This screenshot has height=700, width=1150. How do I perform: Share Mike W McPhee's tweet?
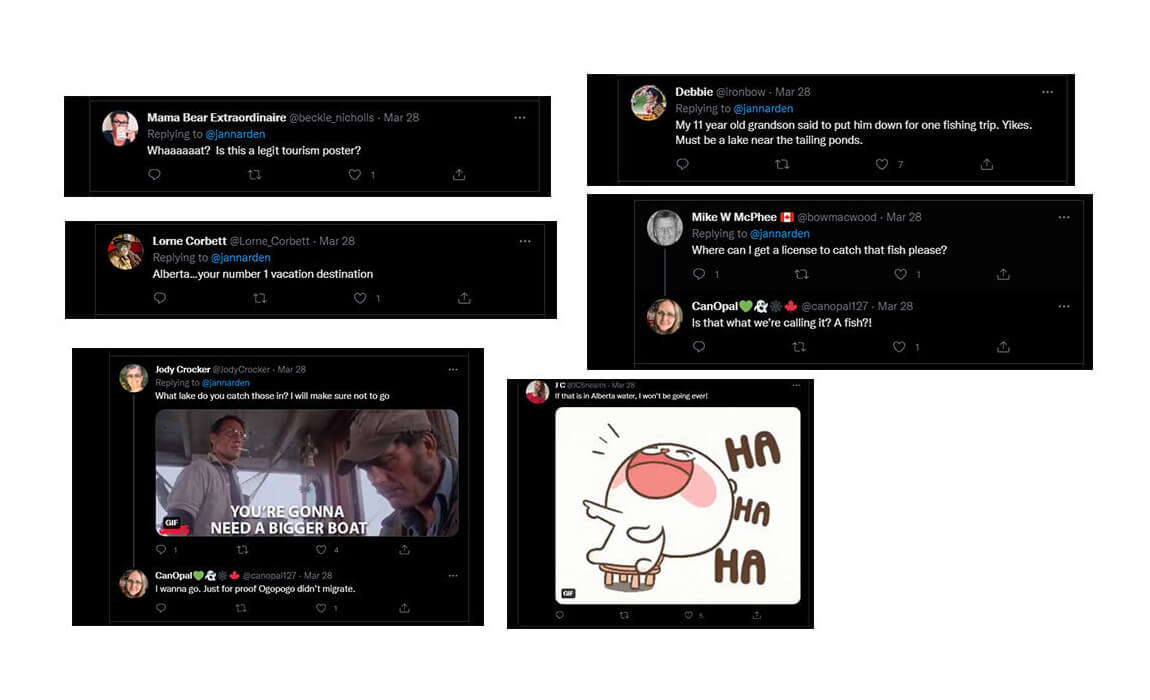[x=1003, y=274]
